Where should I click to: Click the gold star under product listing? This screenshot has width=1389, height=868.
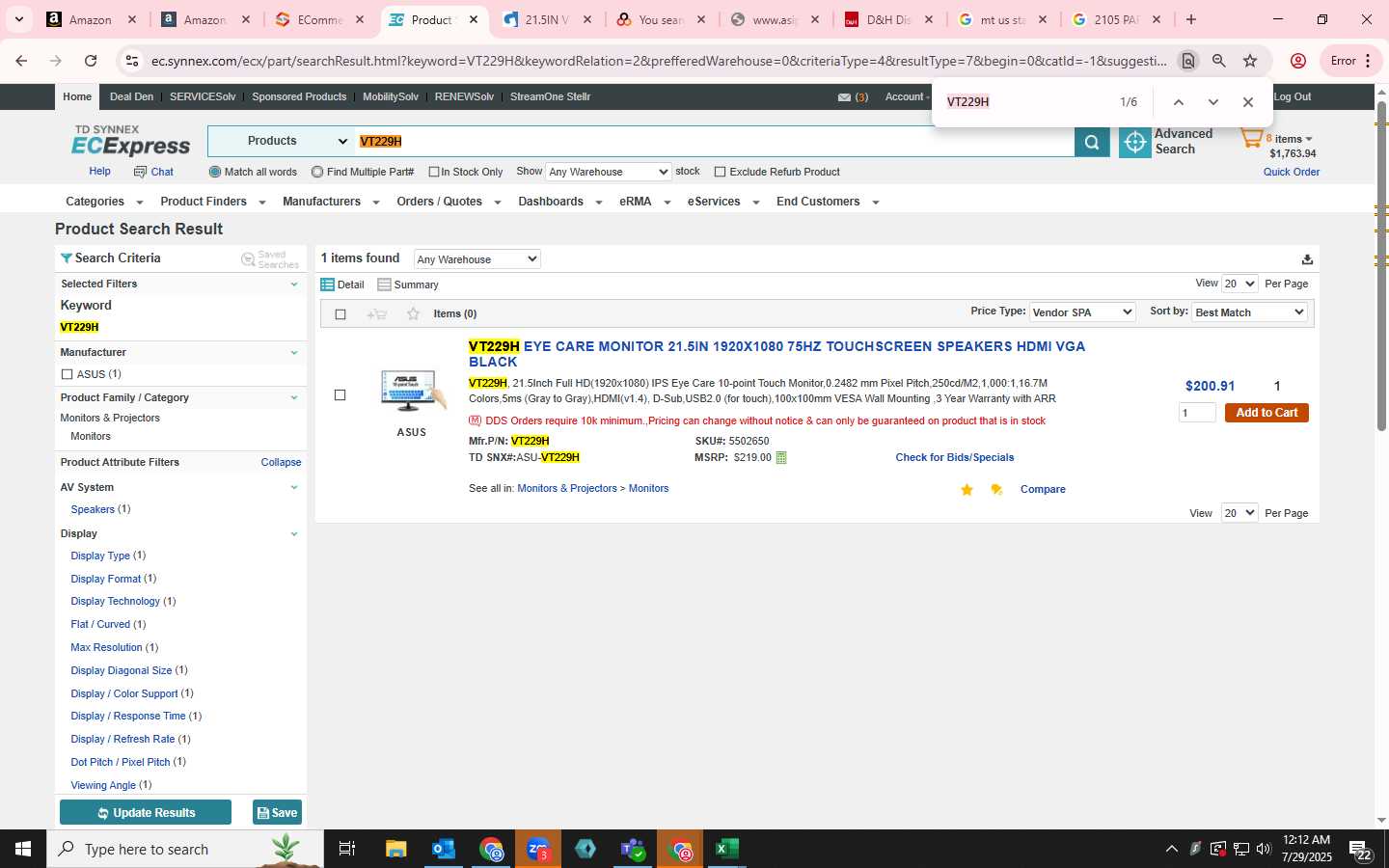pos(967,490)
